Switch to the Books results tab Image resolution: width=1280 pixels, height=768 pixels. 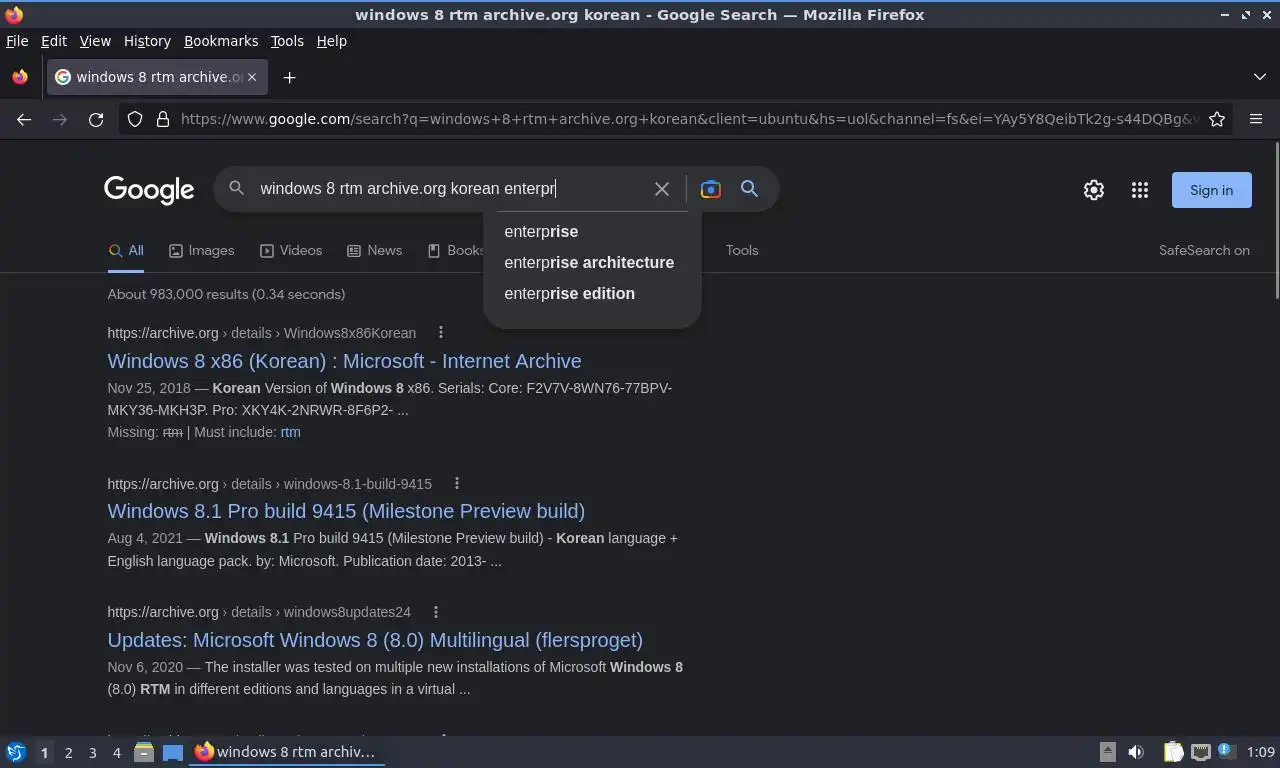click(x=456, y=250)
